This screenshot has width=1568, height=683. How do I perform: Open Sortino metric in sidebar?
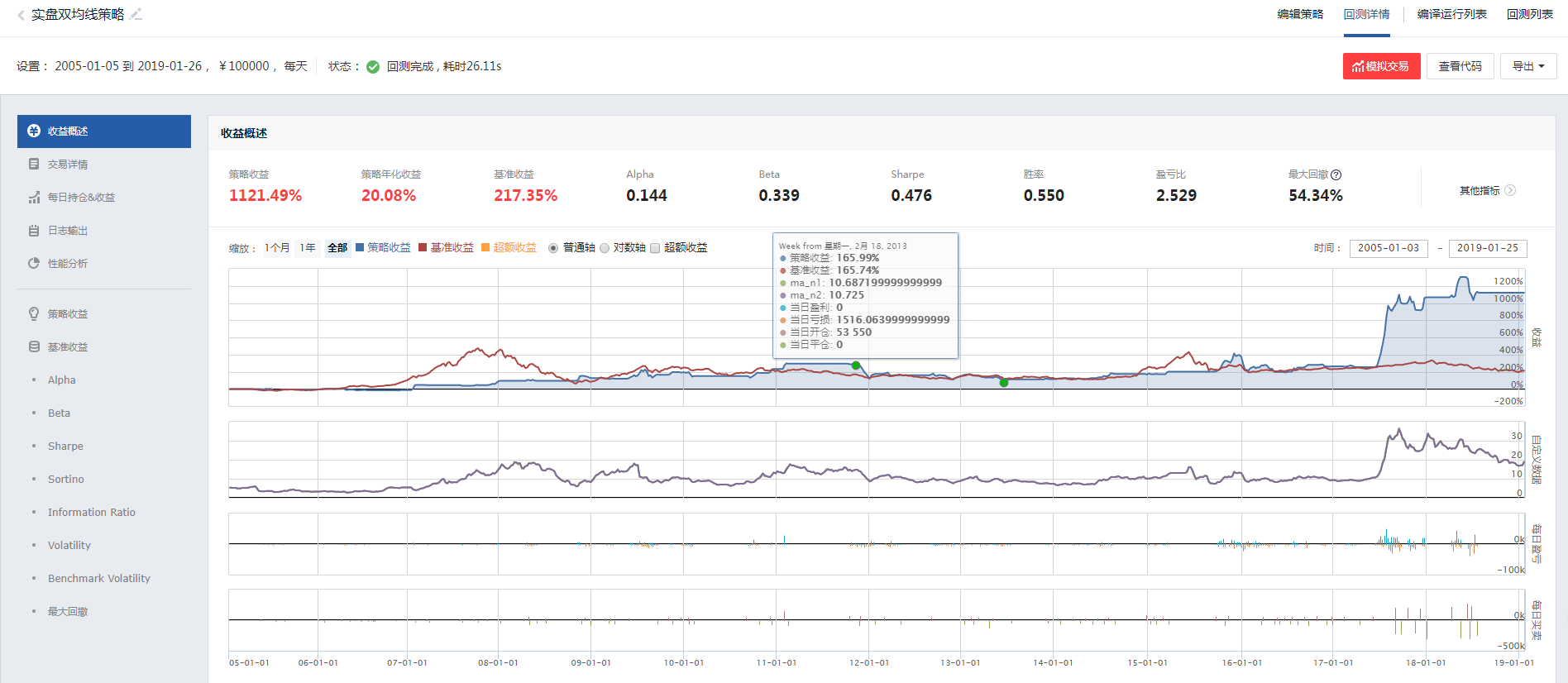[66, 480]
